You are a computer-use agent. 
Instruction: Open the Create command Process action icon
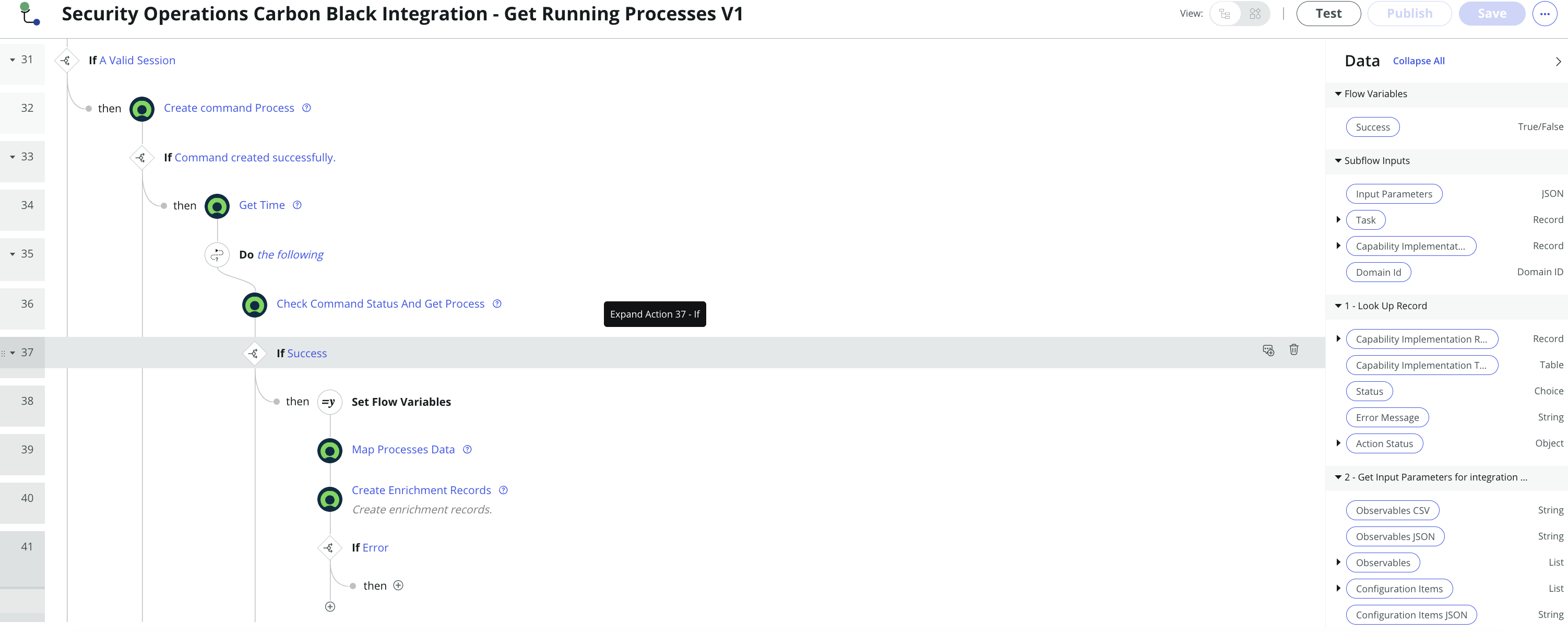142,109
